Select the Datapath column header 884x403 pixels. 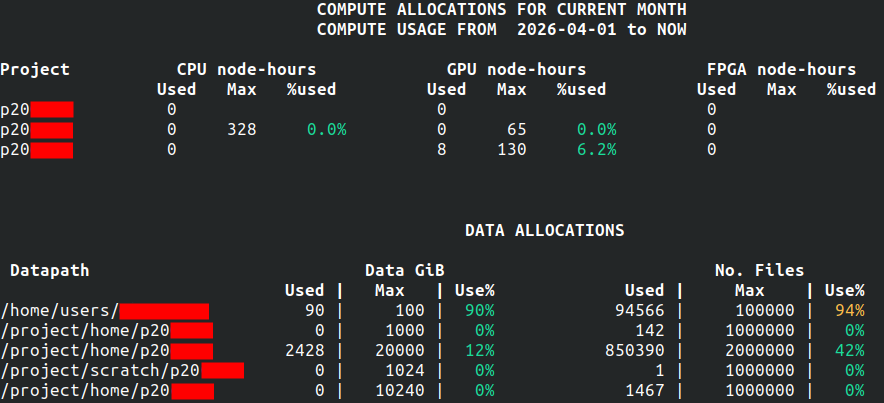[x=50, y=270]
